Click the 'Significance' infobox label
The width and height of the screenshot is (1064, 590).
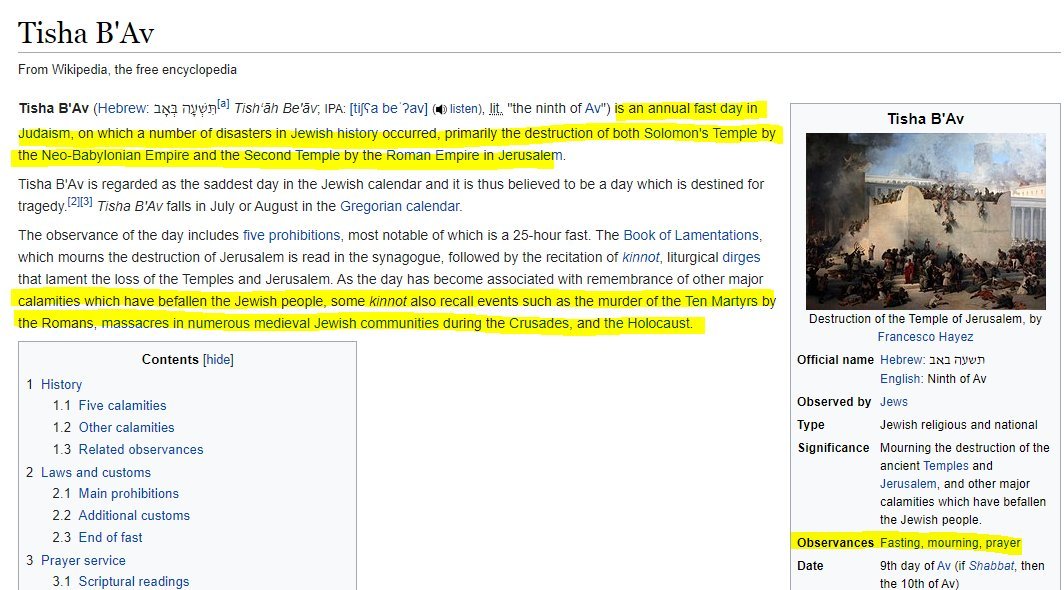coord(833,448)
